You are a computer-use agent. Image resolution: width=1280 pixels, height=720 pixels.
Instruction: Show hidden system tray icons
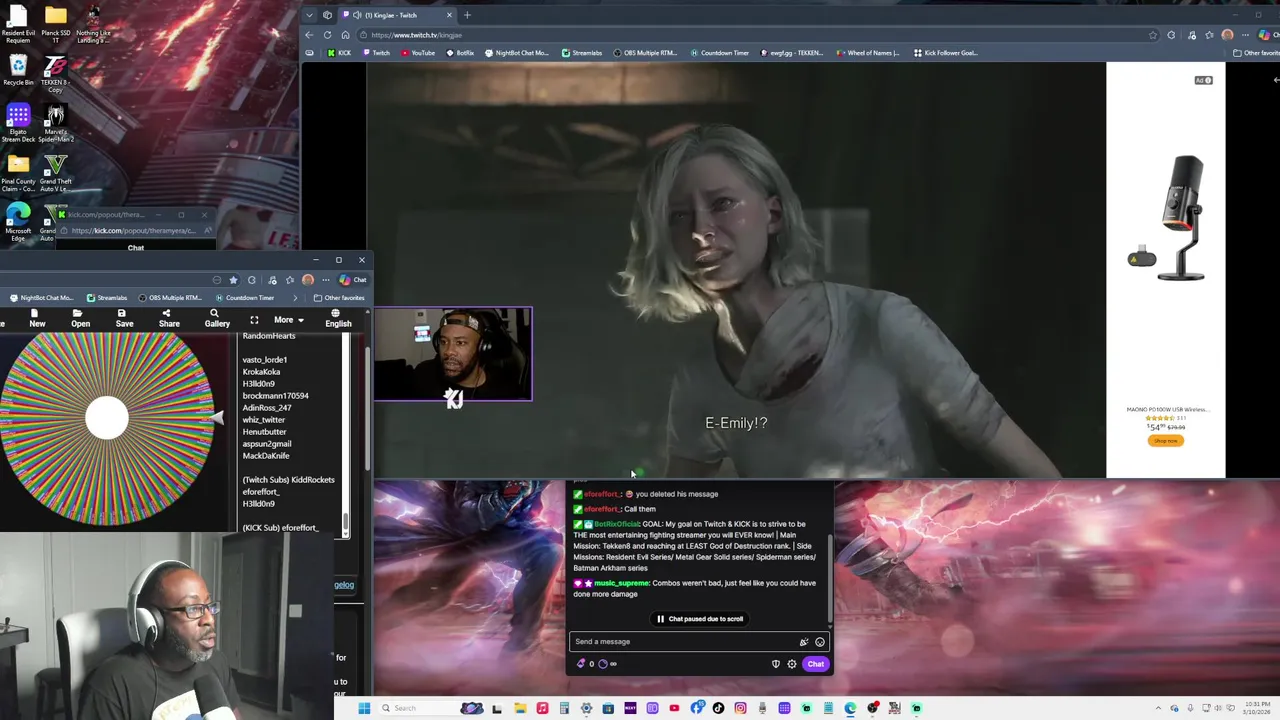coord(1158,708)
